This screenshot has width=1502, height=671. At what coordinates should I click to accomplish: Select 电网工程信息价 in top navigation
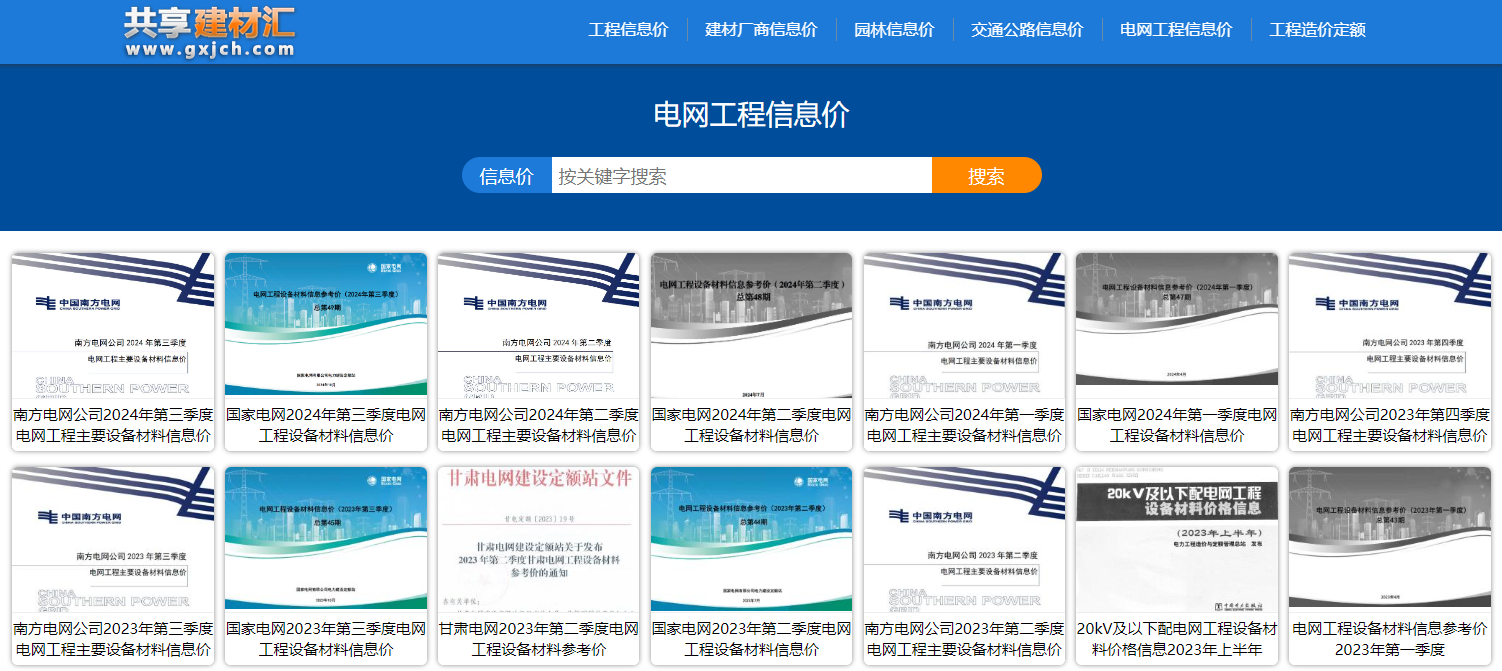click(x=1176, y=30)
